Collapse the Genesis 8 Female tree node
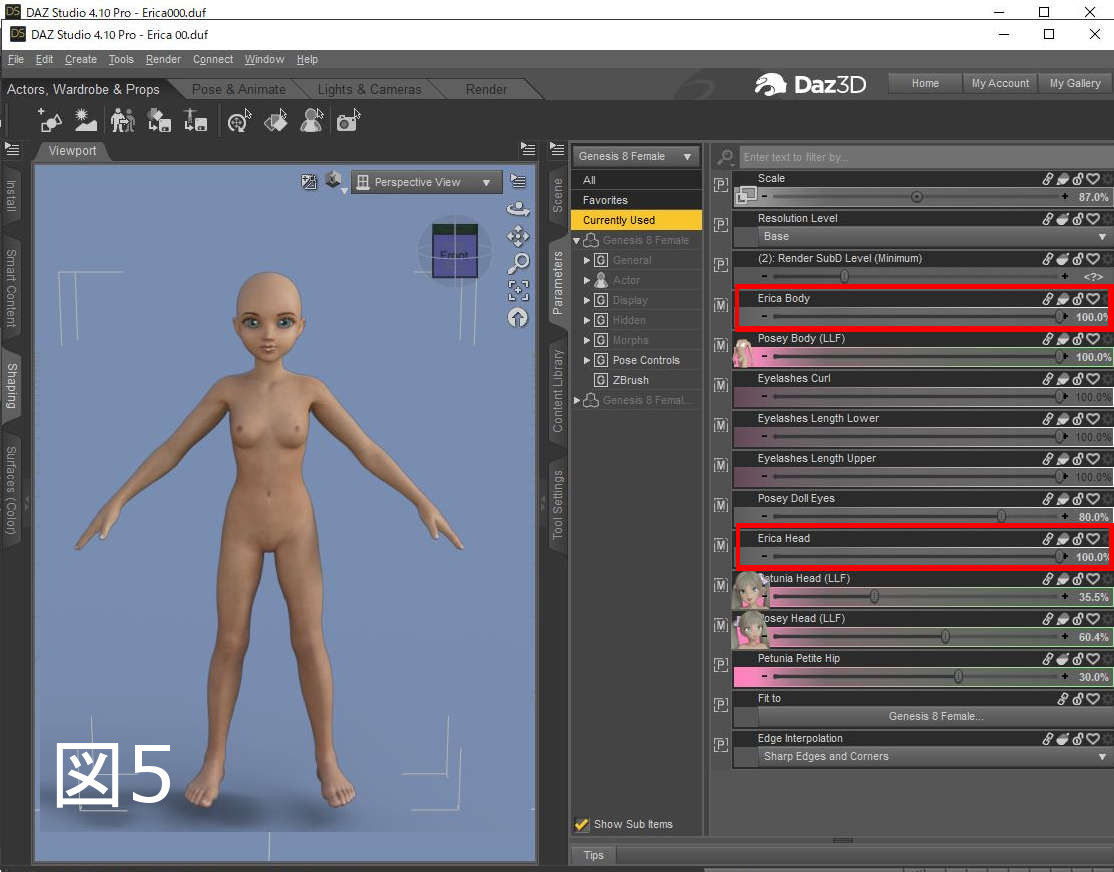 tap(576, 240)
